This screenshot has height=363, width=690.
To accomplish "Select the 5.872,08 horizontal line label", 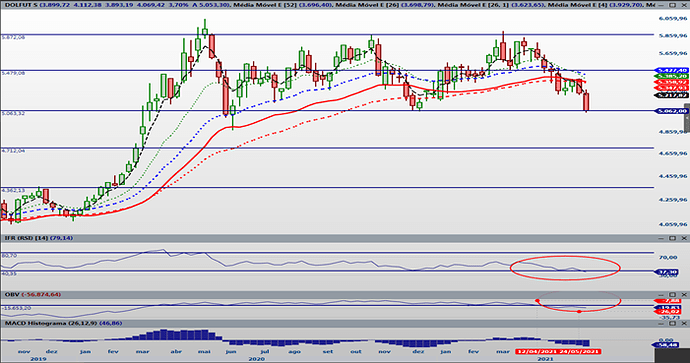I will [14, 38].
